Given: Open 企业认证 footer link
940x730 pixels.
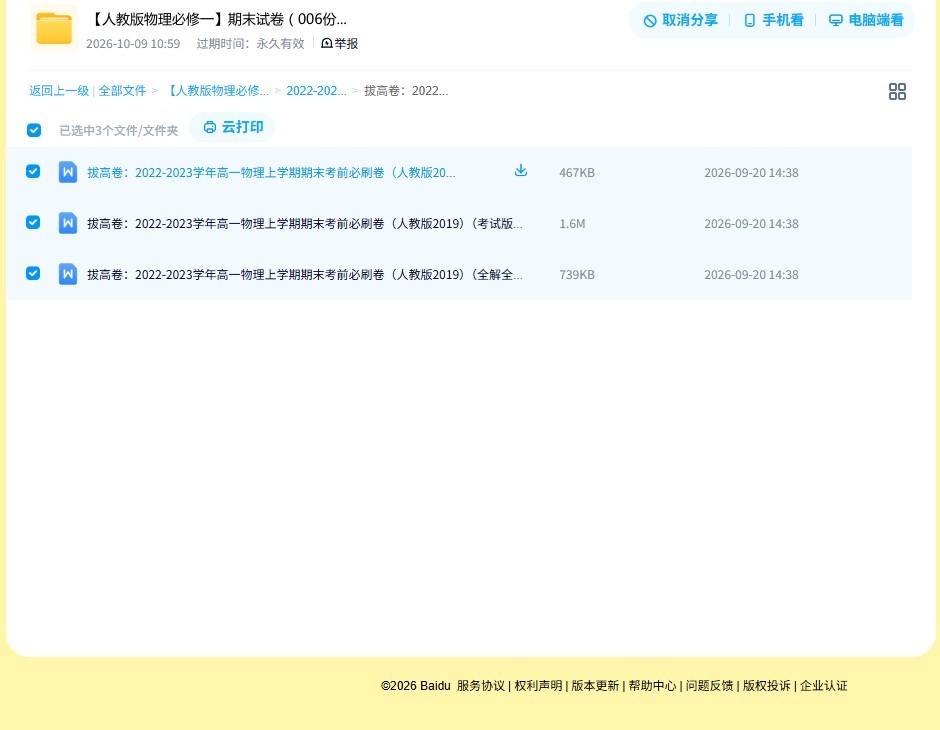Looking at the screenshot, I should pos(824,686).
